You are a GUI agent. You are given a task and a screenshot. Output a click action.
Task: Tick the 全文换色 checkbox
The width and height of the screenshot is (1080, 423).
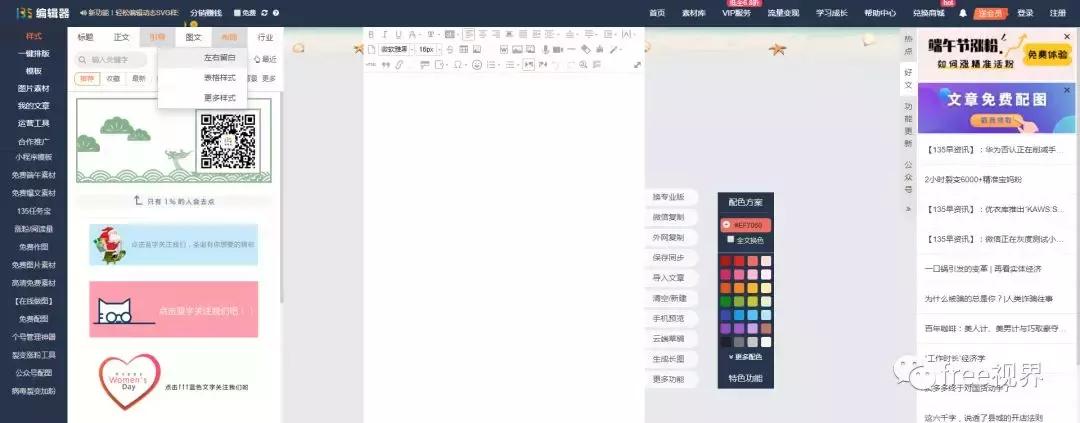click(x=731, y=240)
